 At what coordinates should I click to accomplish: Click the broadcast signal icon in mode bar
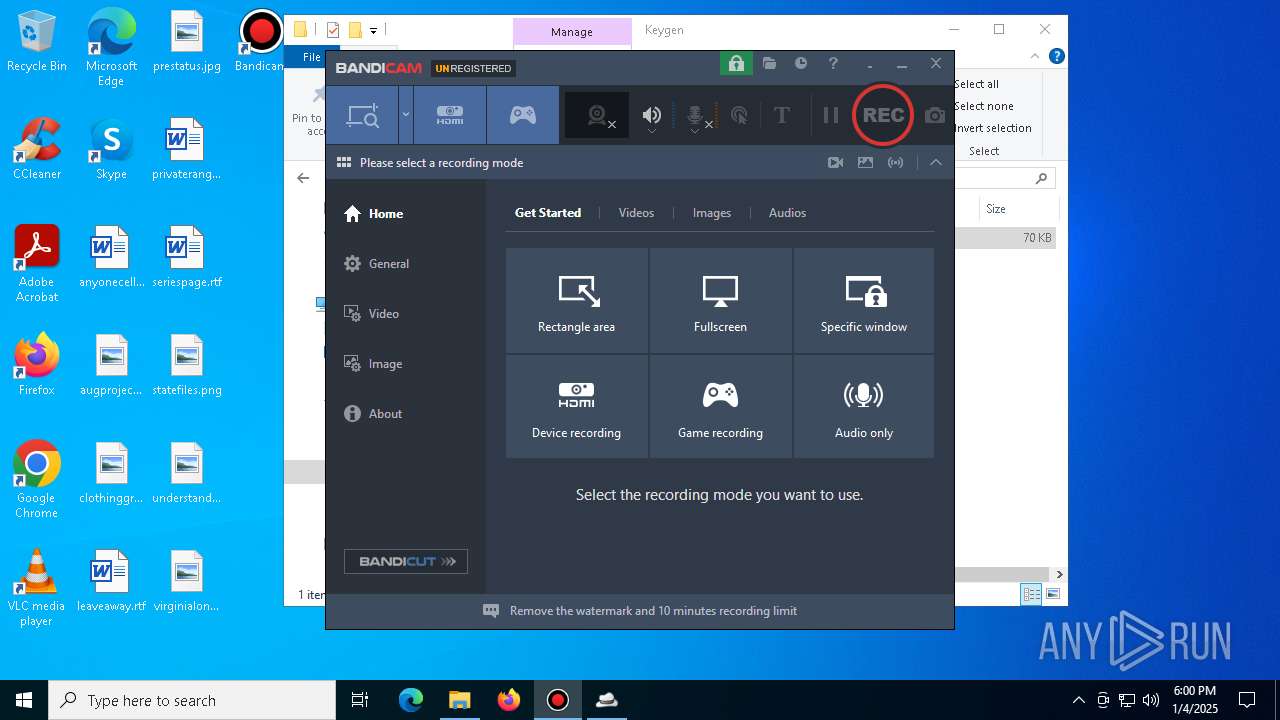[896, 162]
